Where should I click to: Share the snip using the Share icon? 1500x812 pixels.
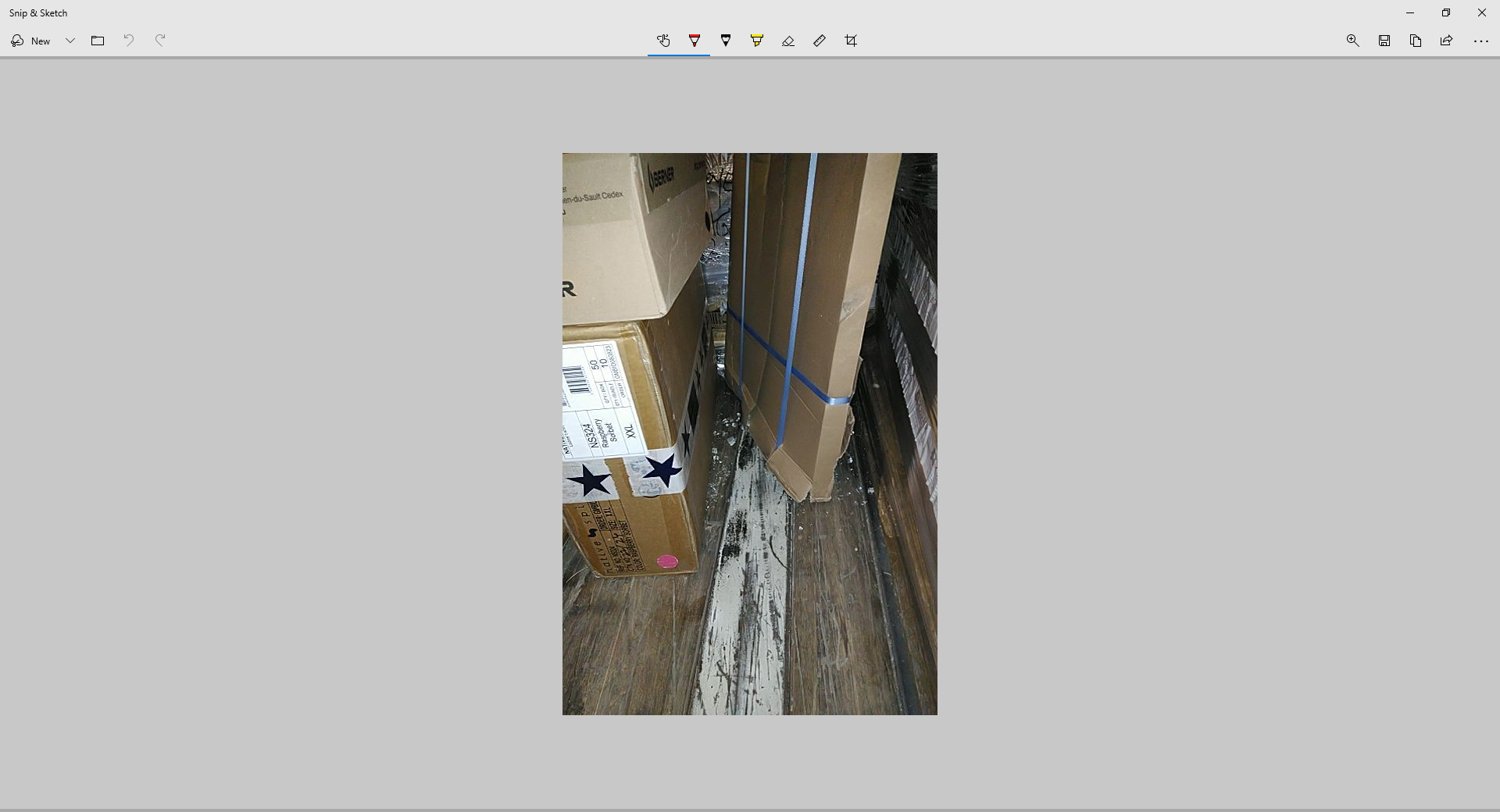coord(1446,41)
